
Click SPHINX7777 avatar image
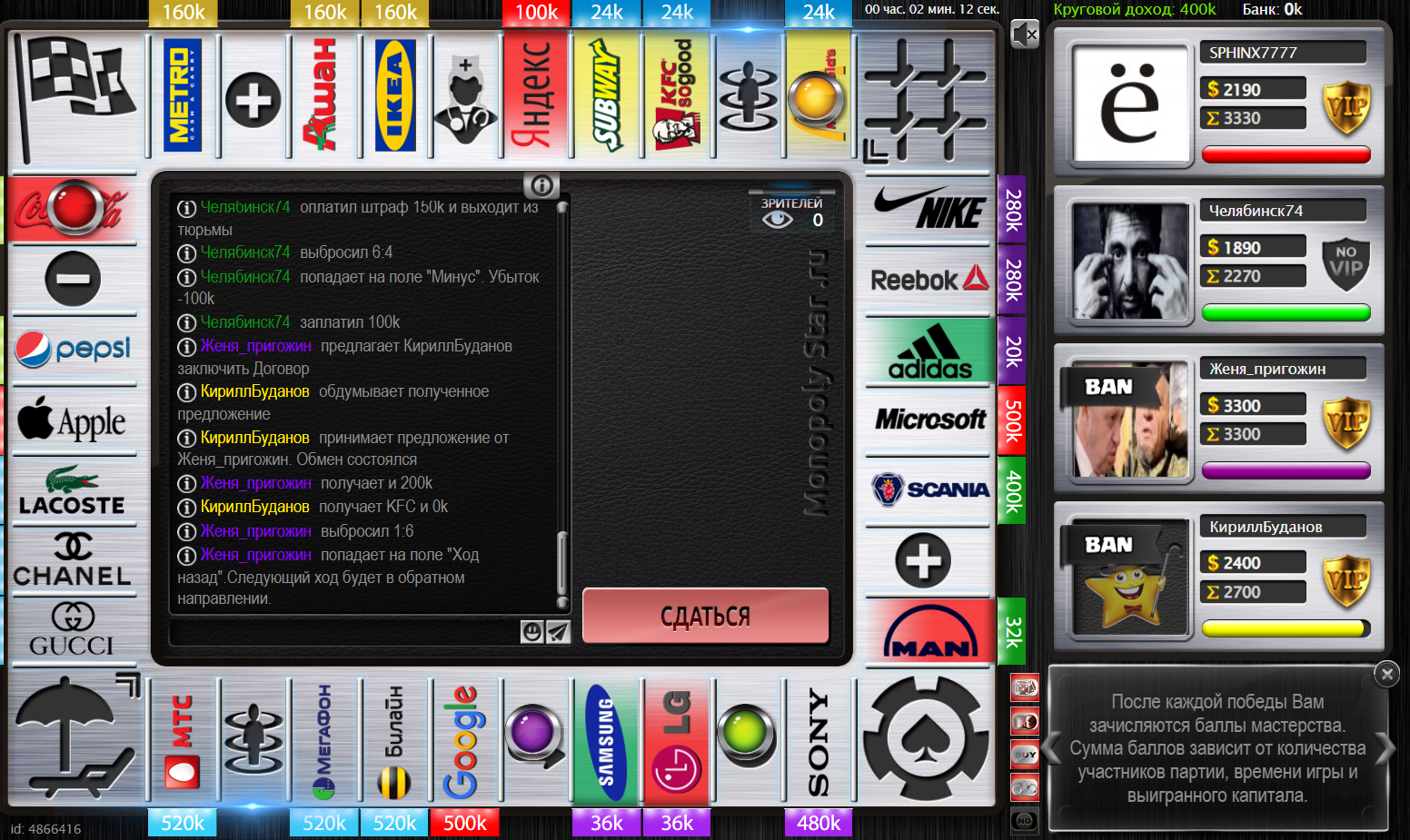click(x=1130, y=104)
